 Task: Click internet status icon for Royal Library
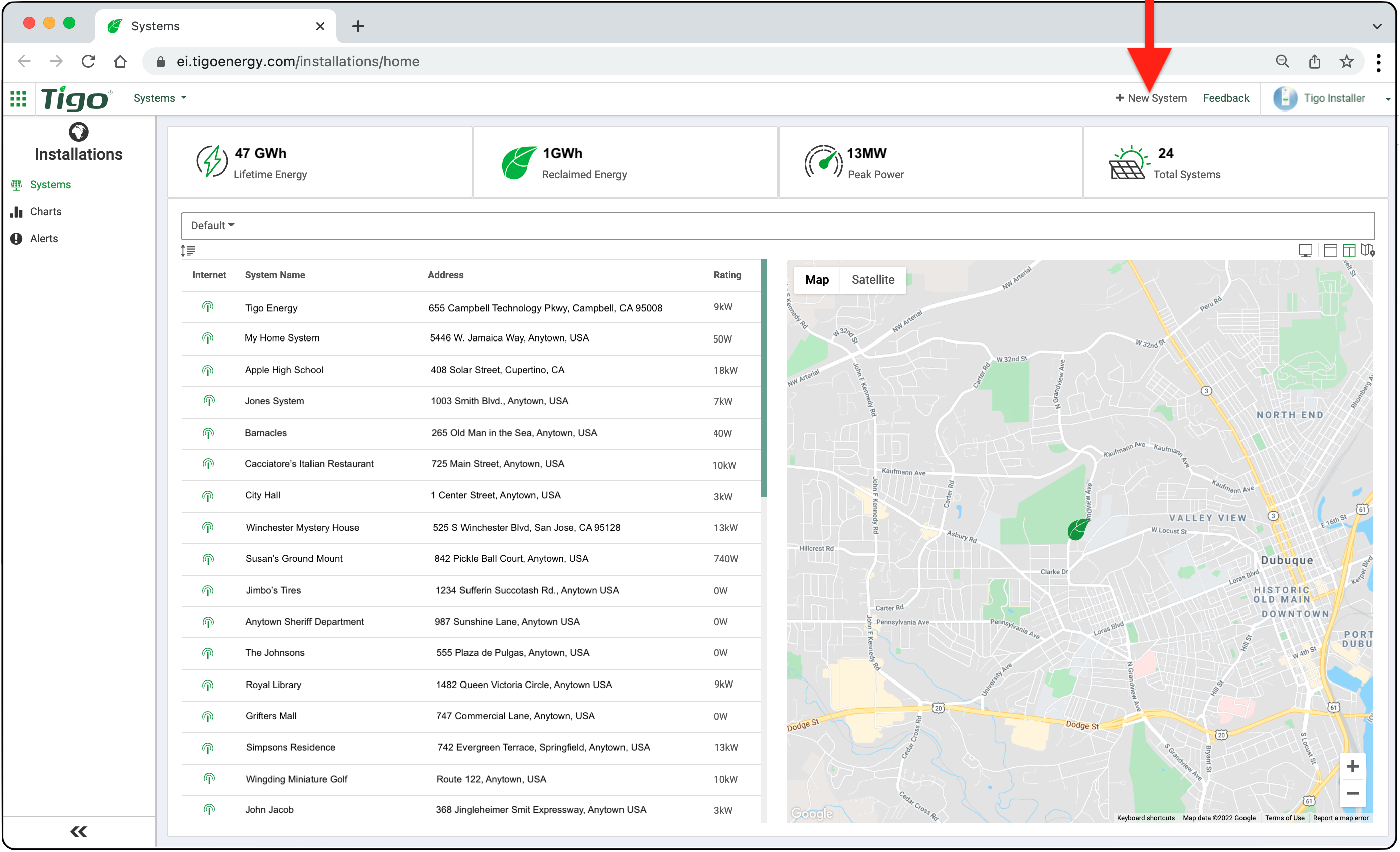click(x=207, y=686)
